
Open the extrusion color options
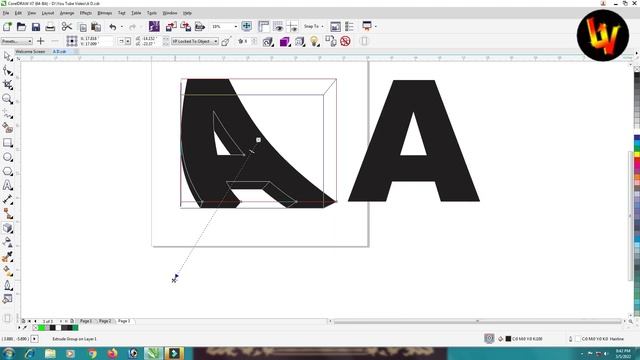[284, 41]
